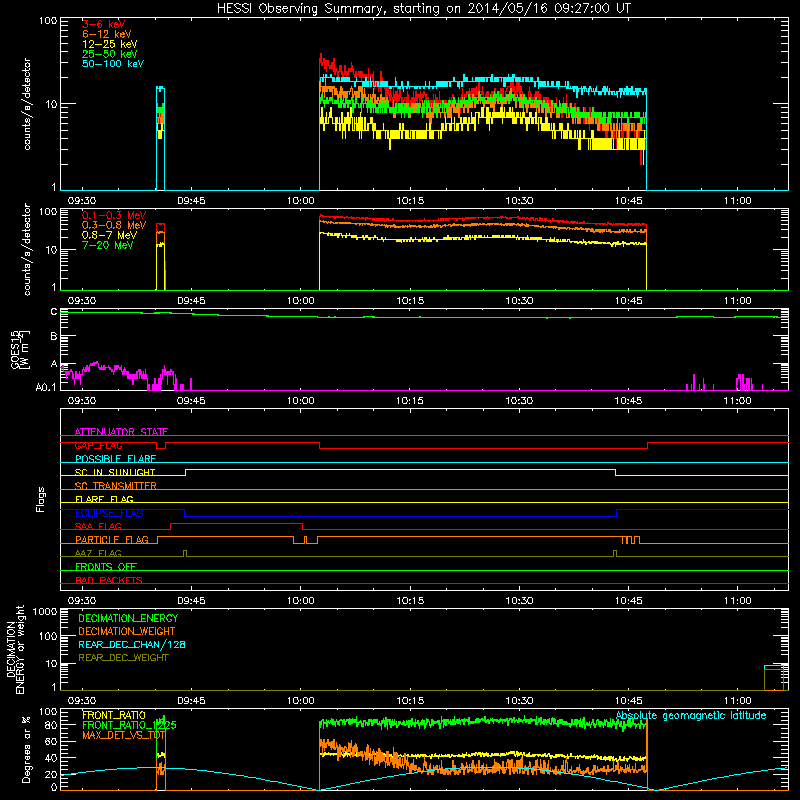The image size is (800, 800).
Task: Select the orange MAX_DET_VS_TOT legend label
Action: pos(123,735)
